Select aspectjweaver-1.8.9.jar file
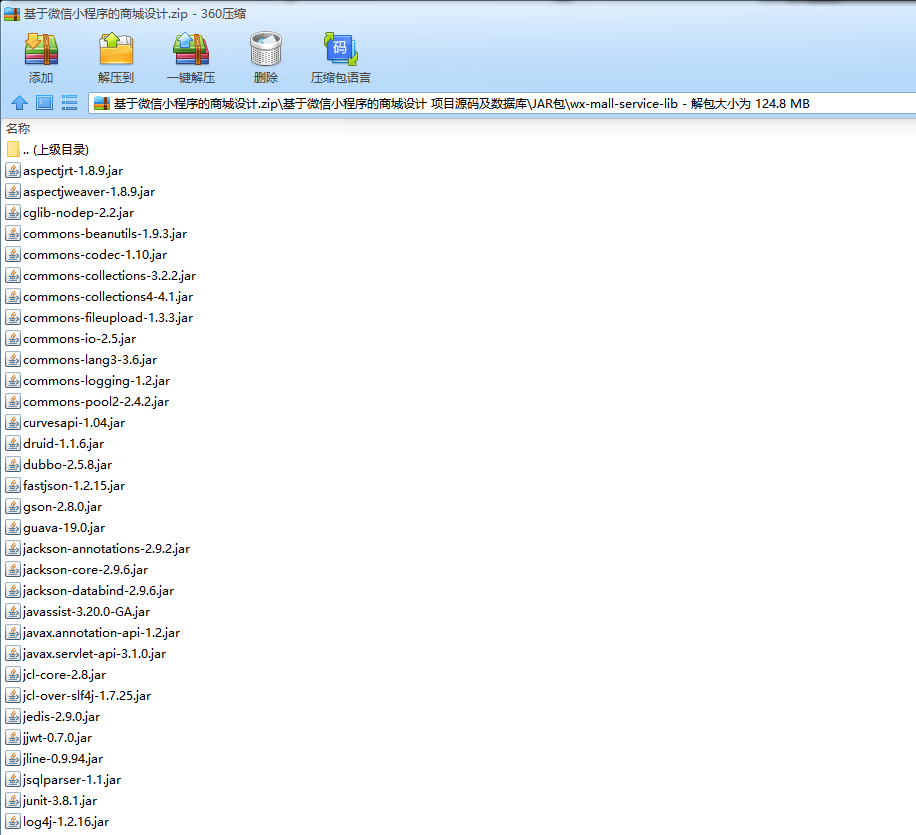916x835 pixels. point(81,192)
